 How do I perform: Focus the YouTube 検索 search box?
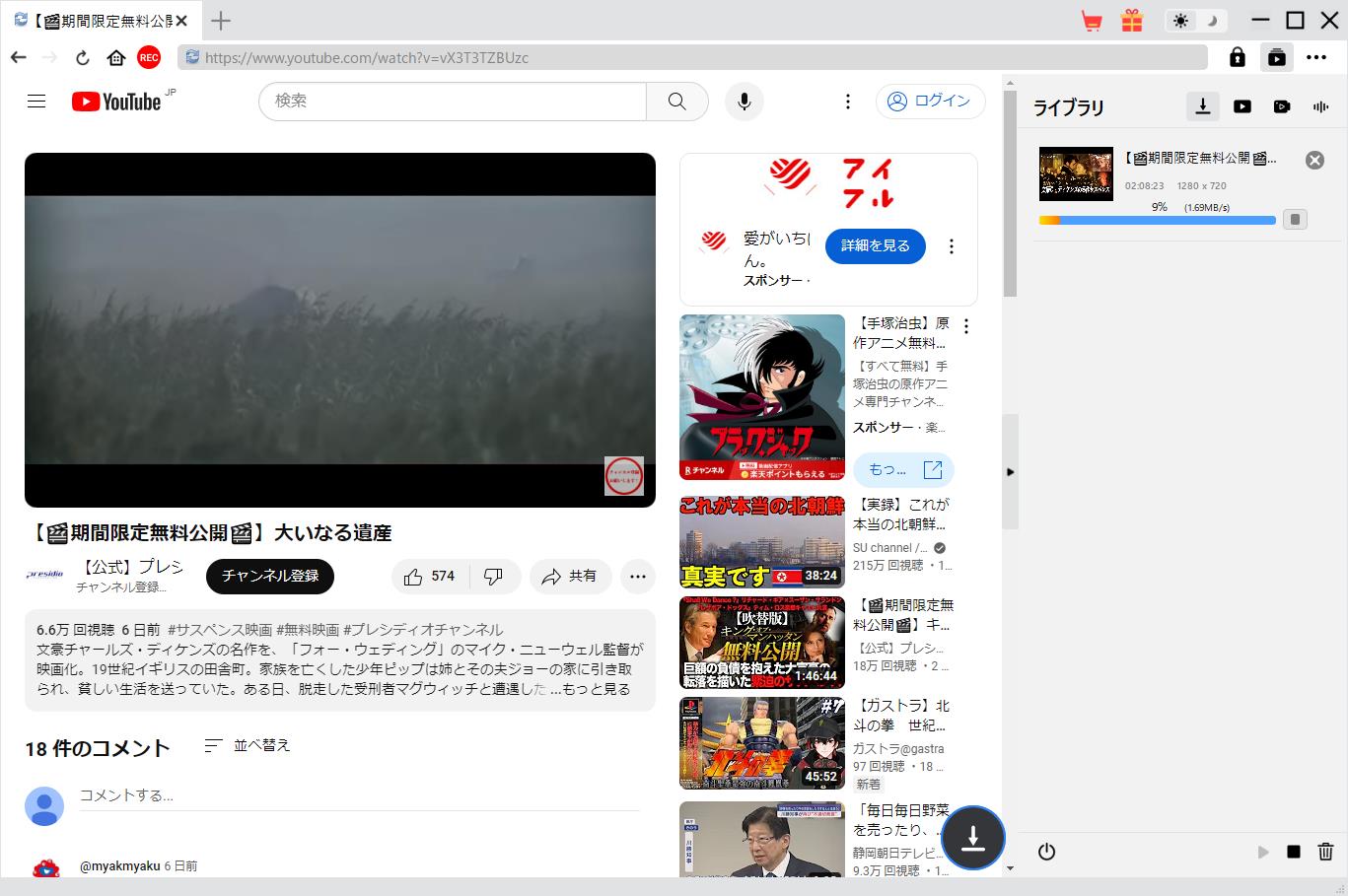coord(453,101)
